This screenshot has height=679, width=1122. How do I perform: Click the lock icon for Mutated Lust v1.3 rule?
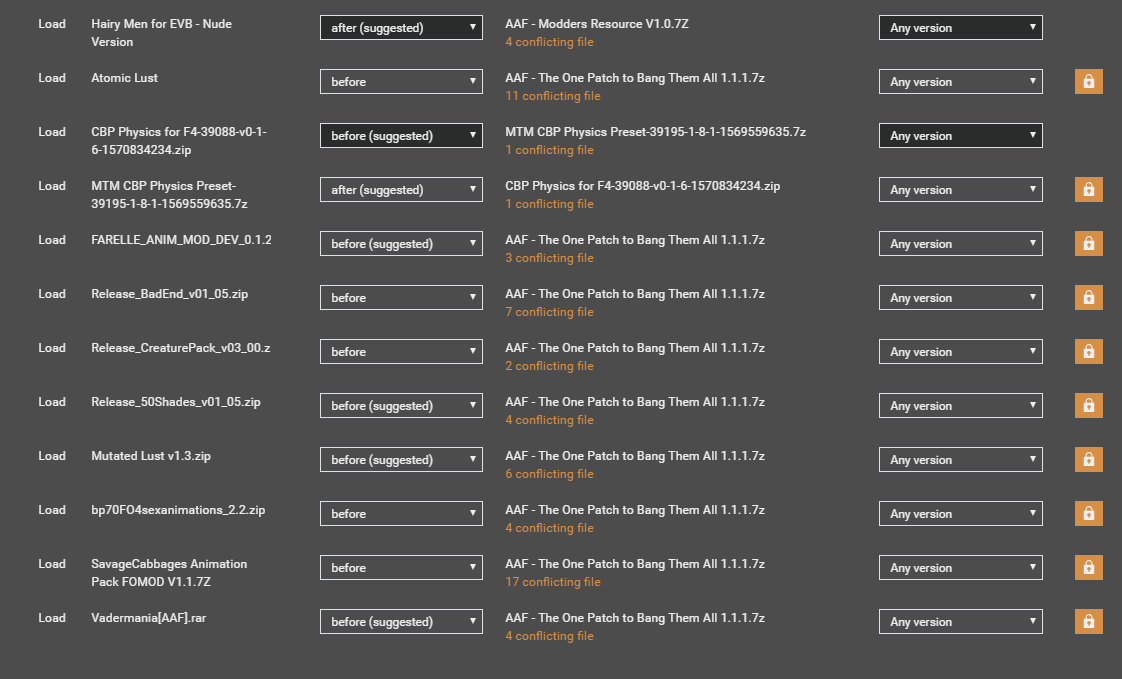click(x=1088, y=459)
